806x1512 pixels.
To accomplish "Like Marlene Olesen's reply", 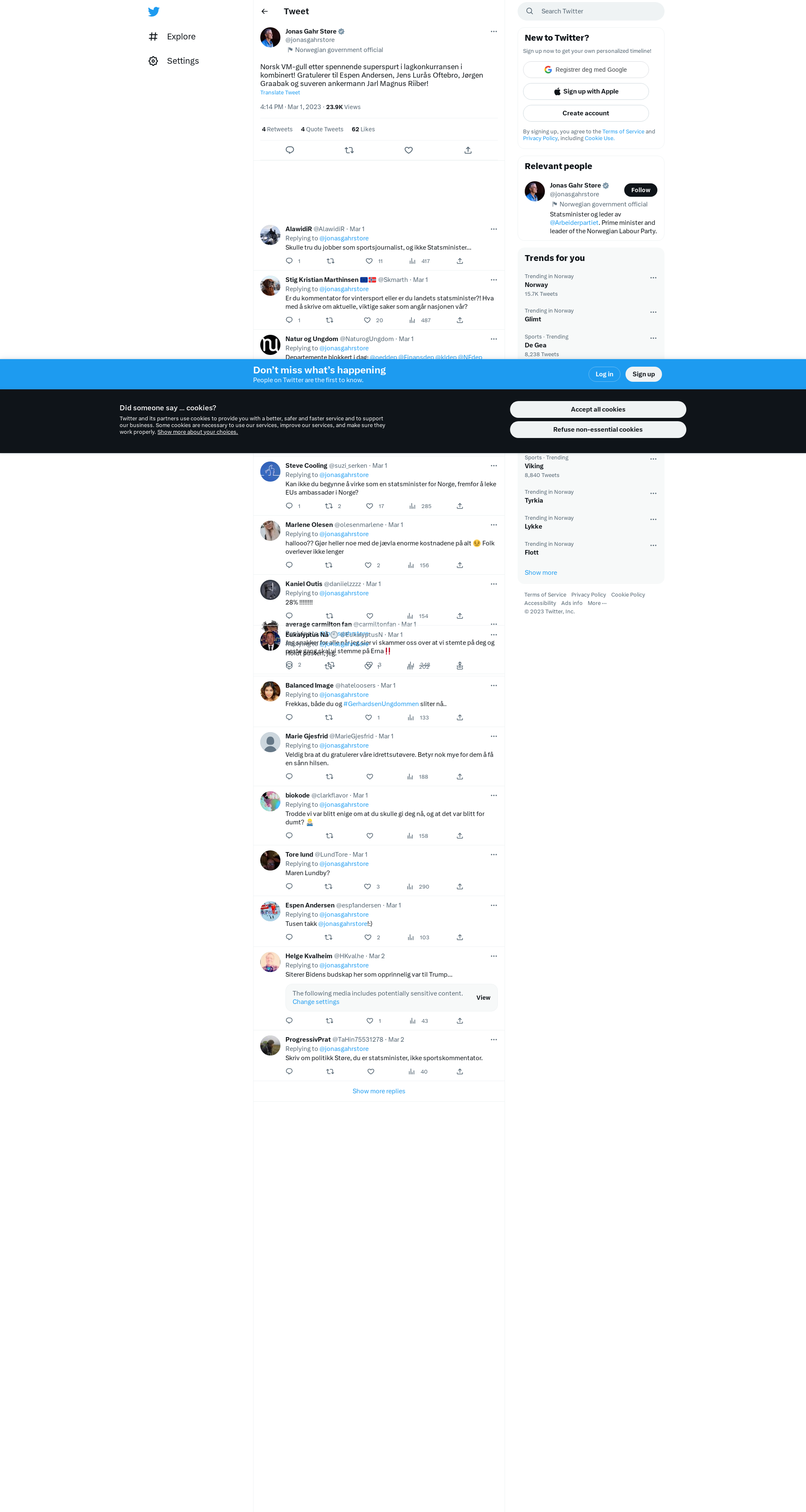I will [368, 565].
